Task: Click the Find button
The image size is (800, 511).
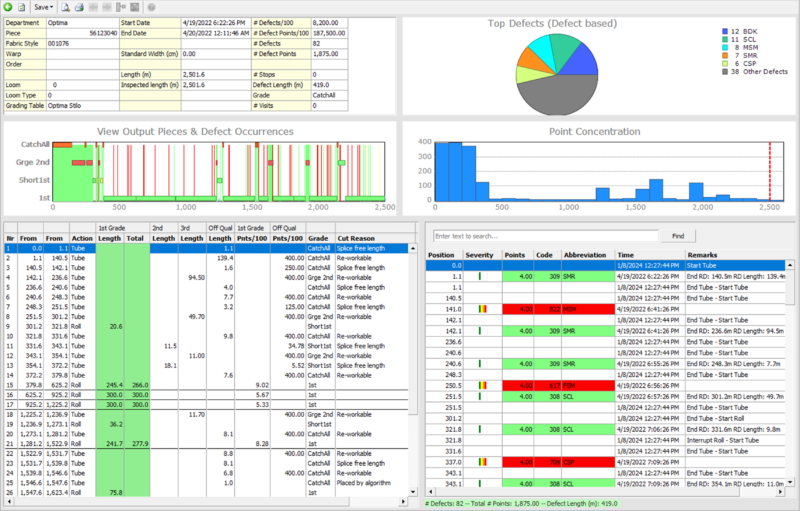Action: [x=678, y=236]
